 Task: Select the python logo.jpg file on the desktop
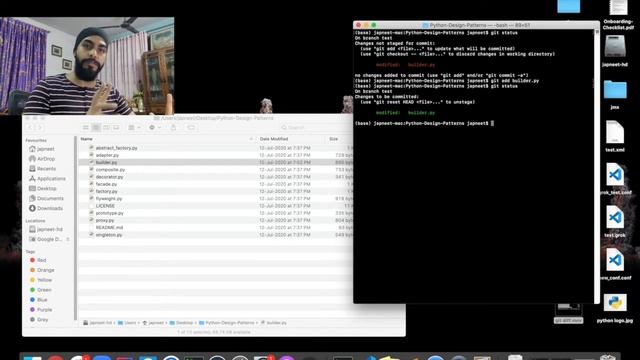click(x=615, y=308)
